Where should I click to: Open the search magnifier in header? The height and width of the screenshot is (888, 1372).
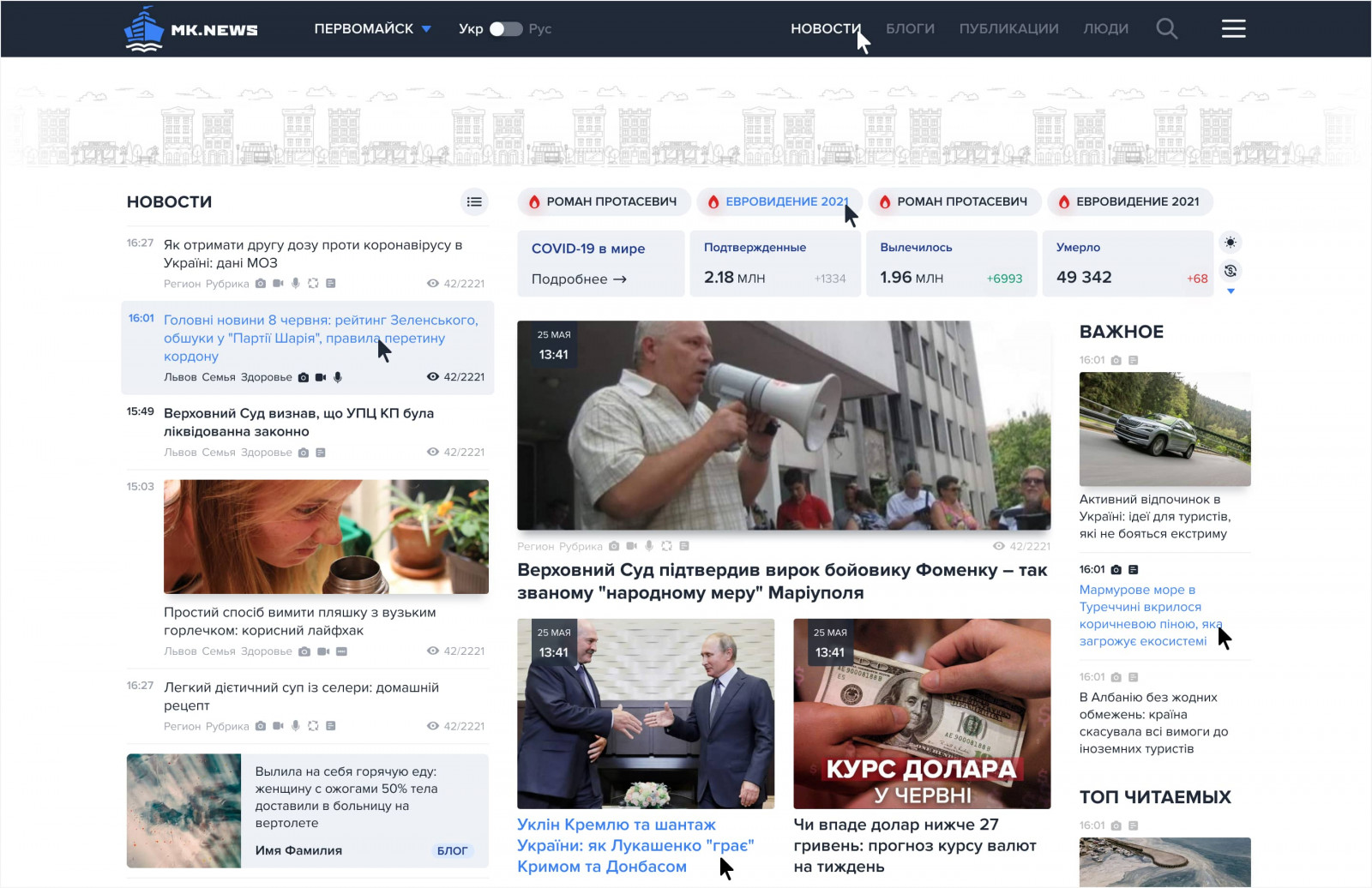coord(1166,29)
